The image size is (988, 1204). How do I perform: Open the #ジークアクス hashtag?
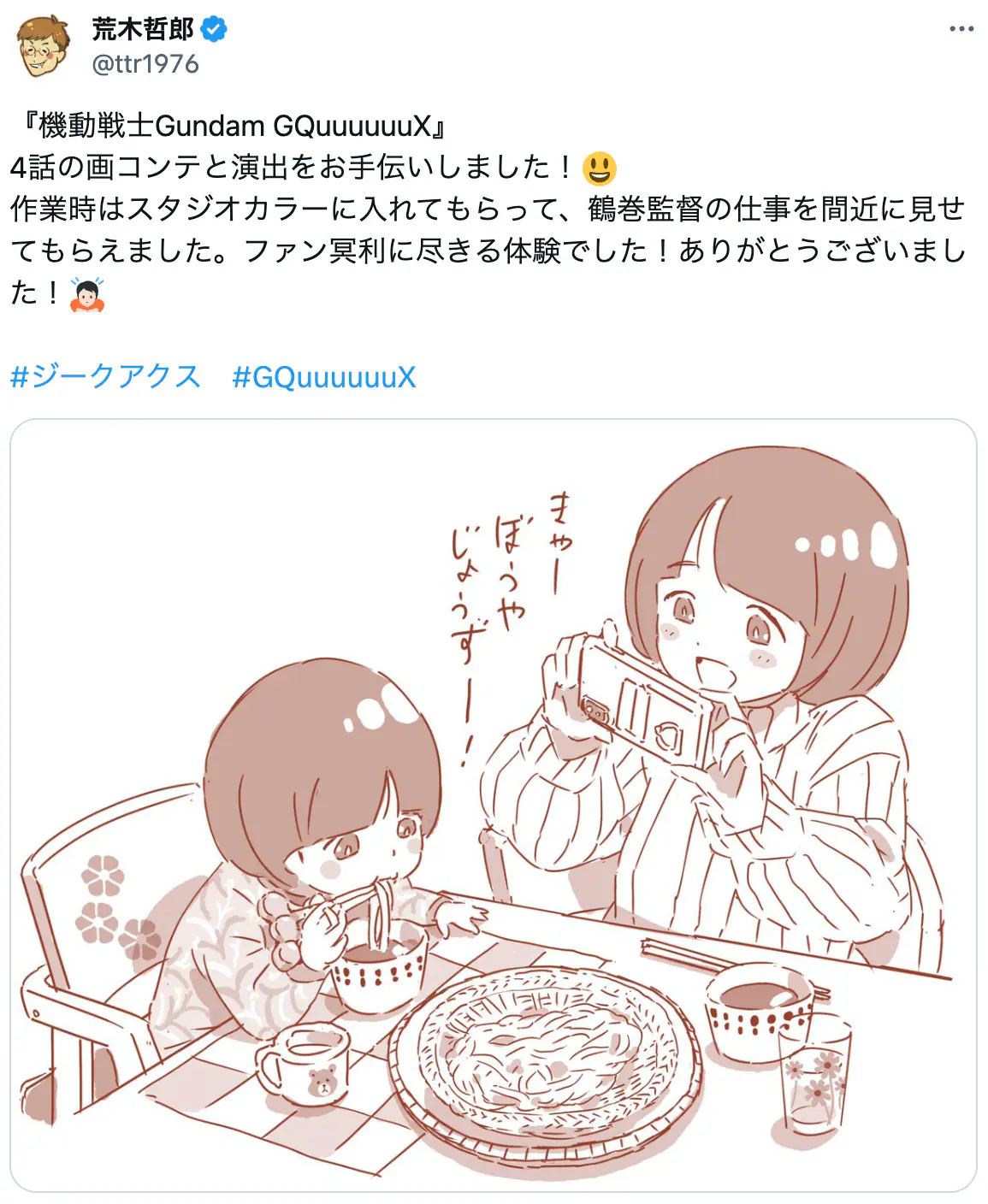106,377
